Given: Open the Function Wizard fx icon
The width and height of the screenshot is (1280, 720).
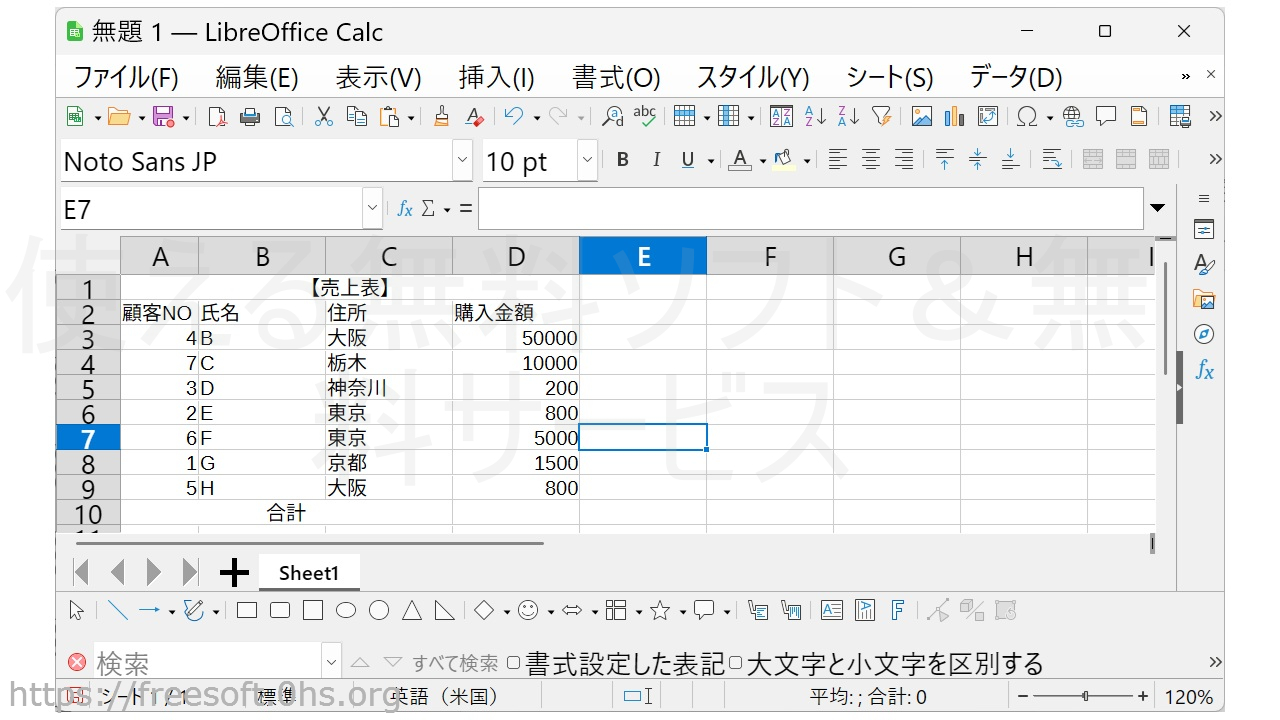Looking at the screenshot, I should [x=405, y=209].
